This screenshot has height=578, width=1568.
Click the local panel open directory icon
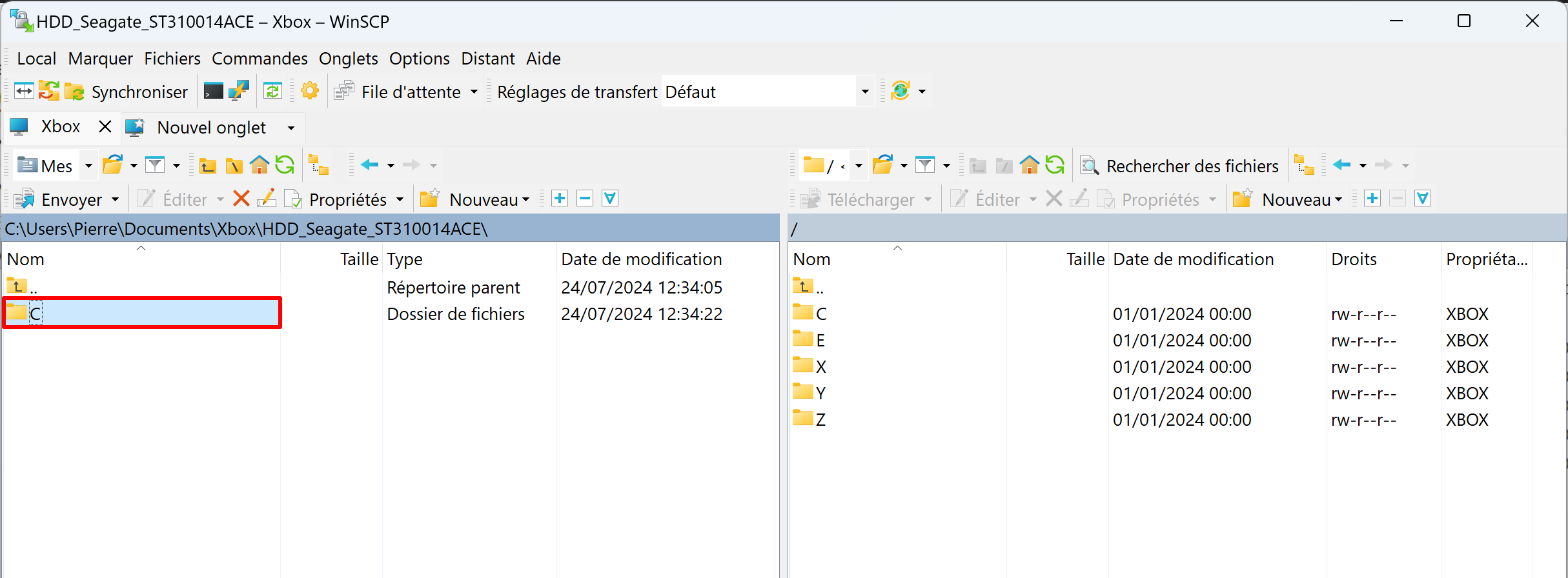tap(113, 165)
